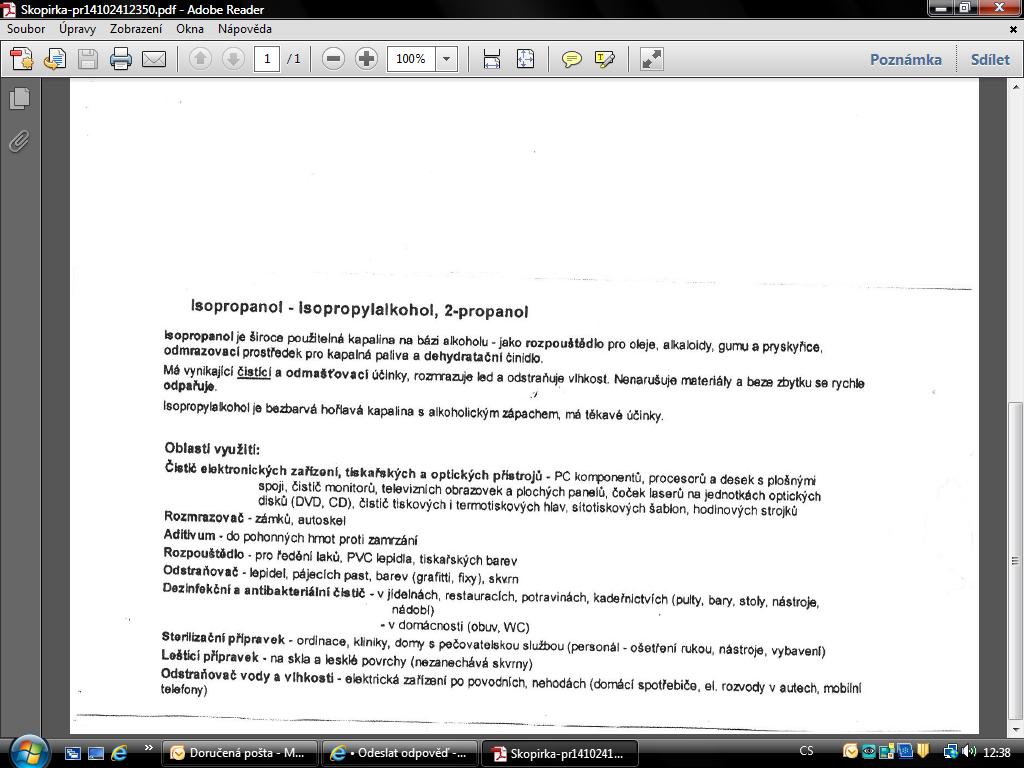Open the Poznámka pane
Screen dimensions: 1024x768
905,59
